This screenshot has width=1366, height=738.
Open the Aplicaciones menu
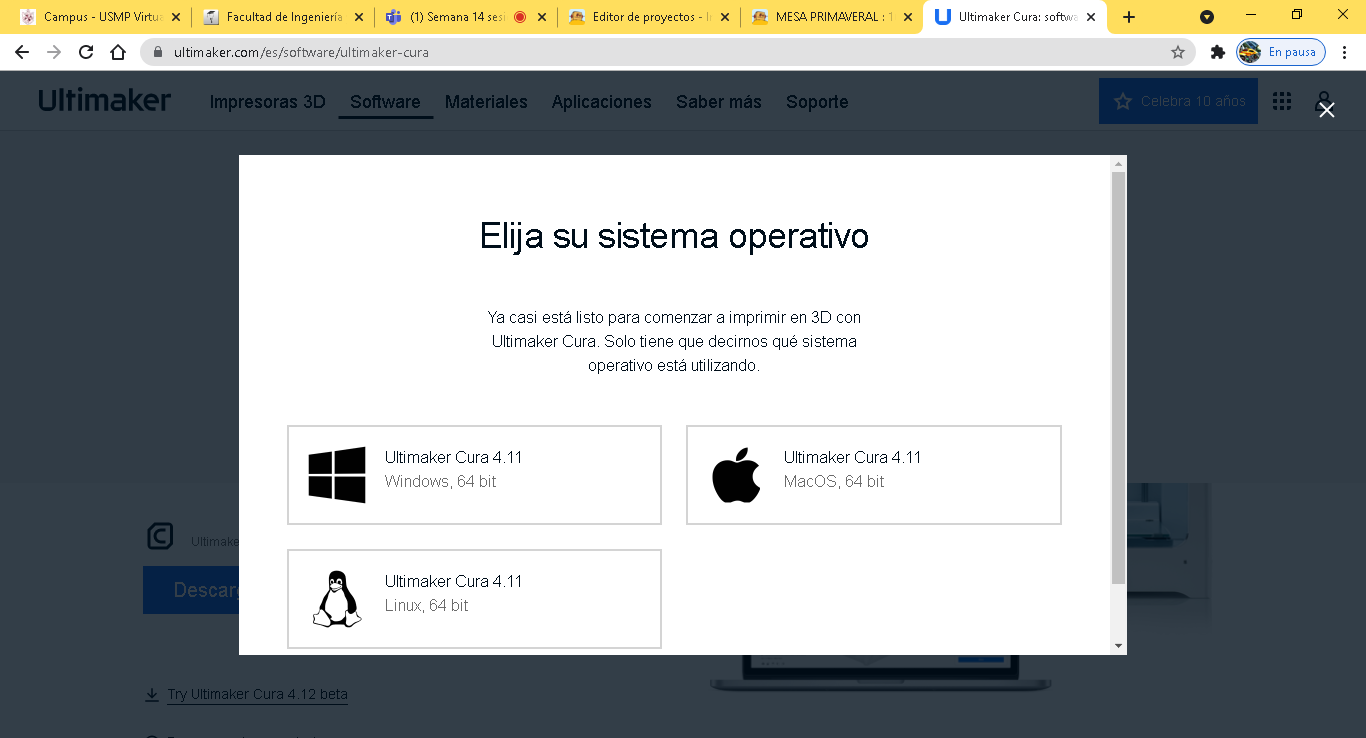click(x=602, y=102)
